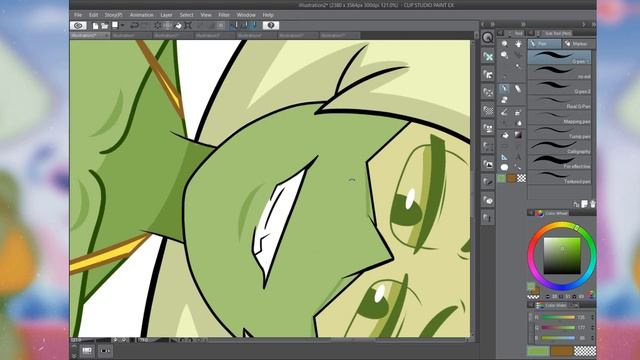Open the Animation menu

(142, 15)
